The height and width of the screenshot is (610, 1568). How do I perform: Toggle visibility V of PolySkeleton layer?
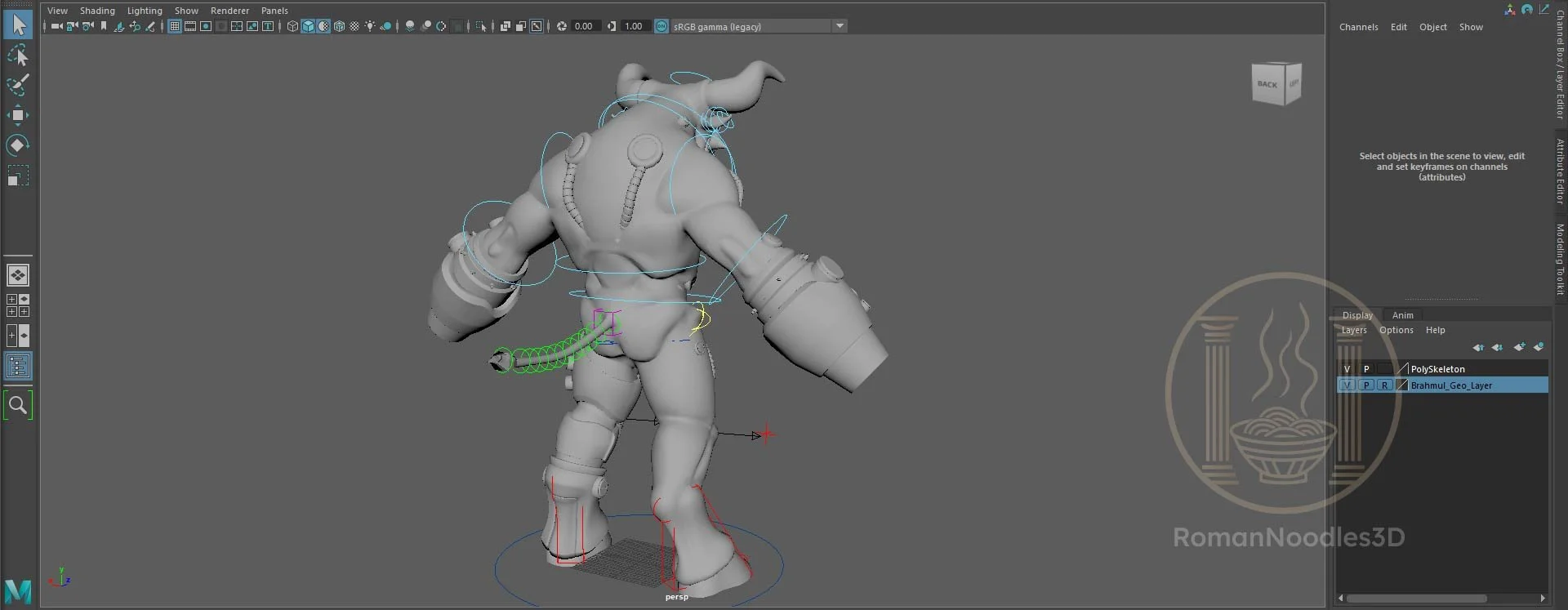(x=1347, y=369)
